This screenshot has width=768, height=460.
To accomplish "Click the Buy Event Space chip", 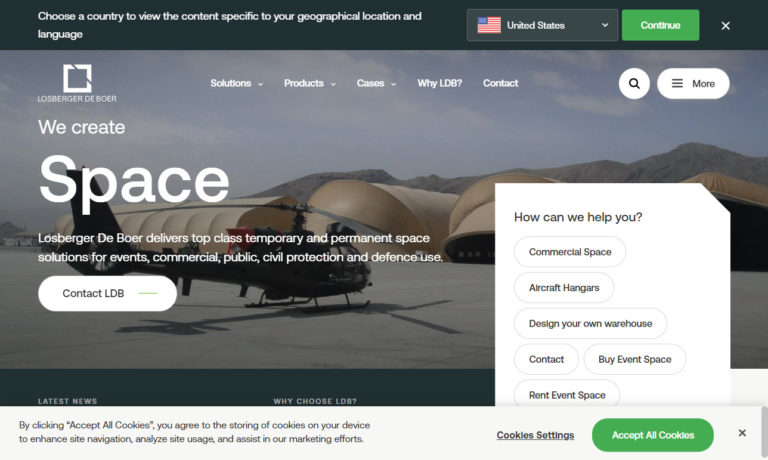I will click(634, 359).
